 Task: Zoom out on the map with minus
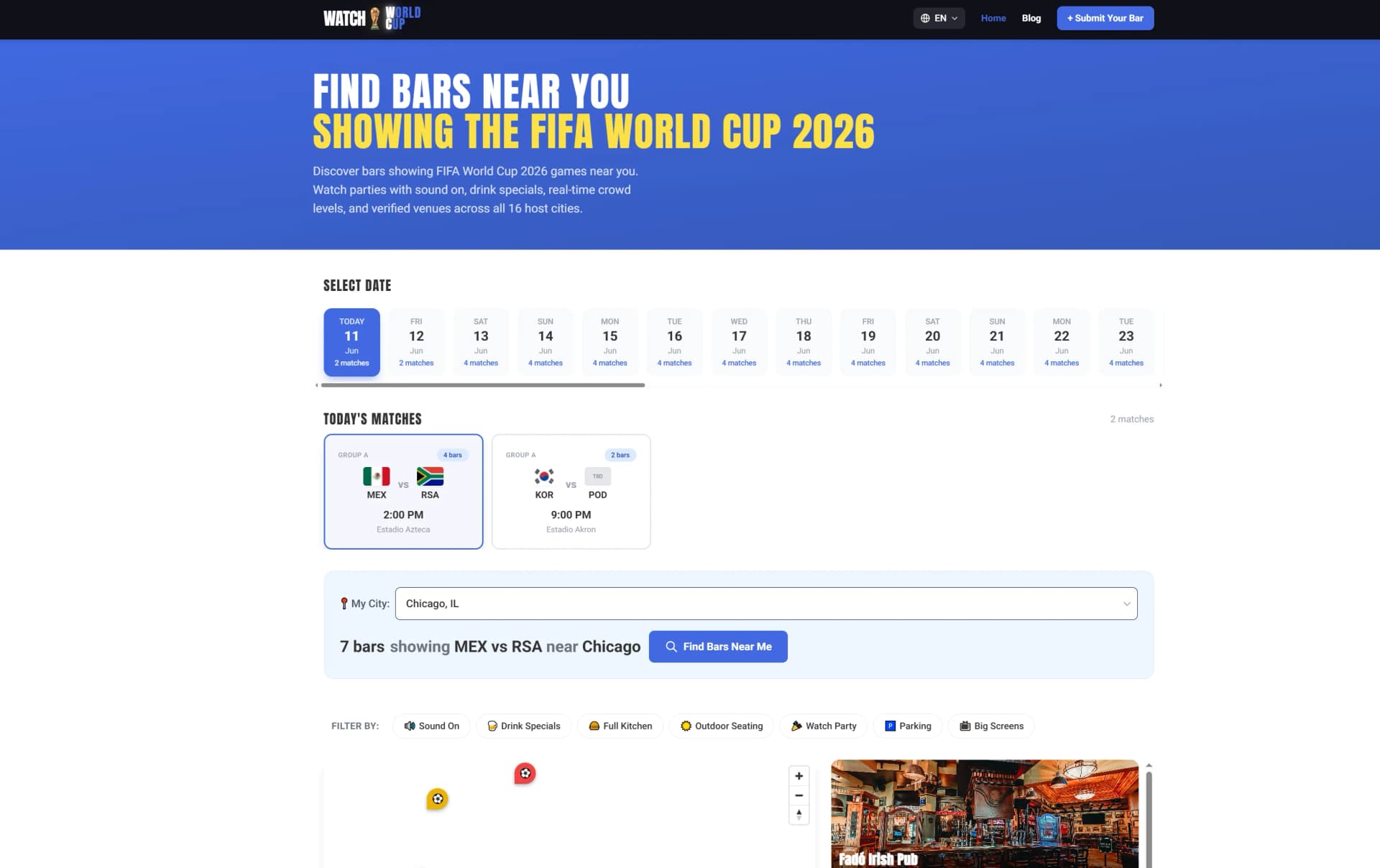coord(799,795)
